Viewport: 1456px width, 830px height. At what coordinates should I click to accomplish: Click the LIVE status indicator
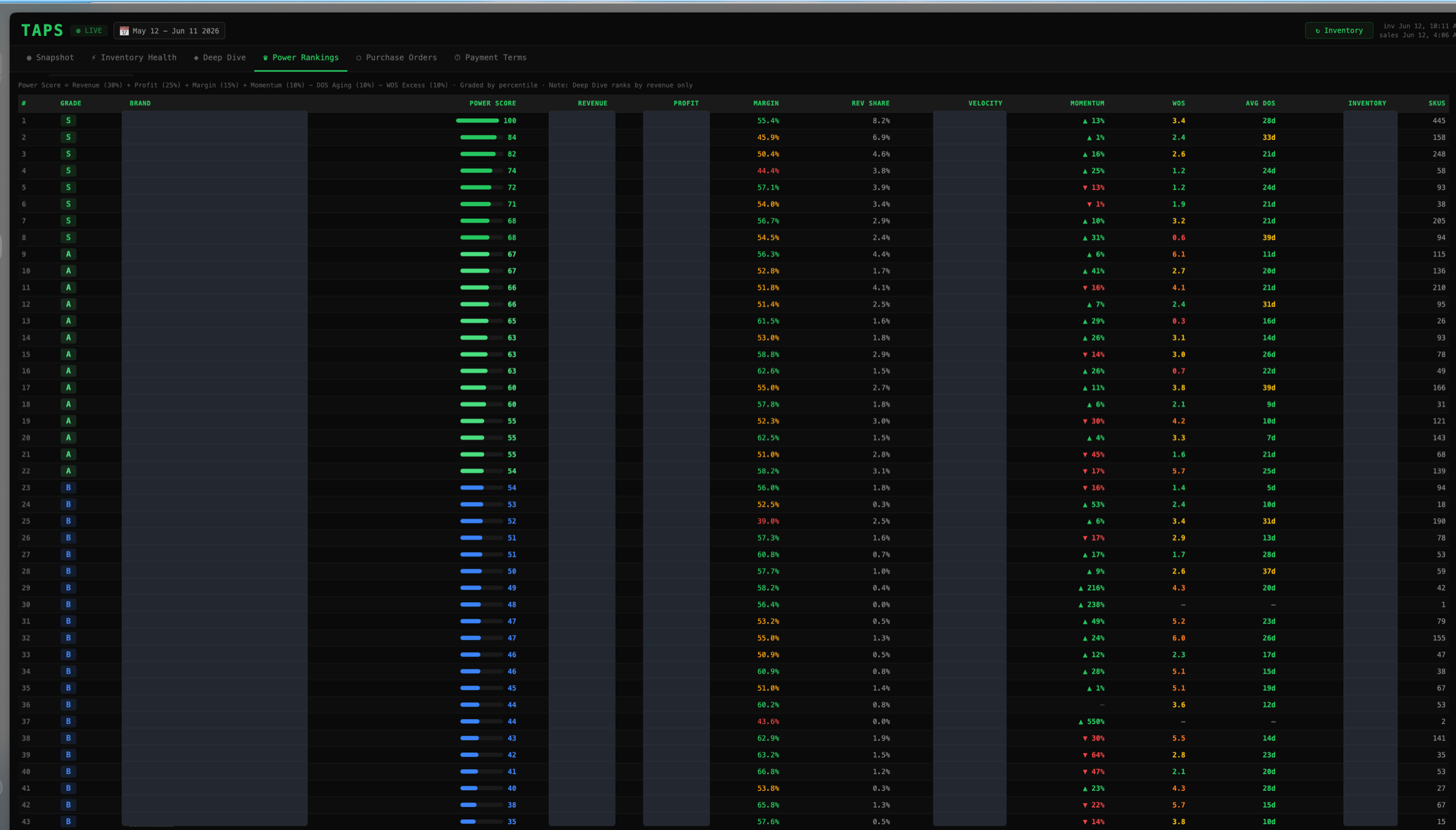click(x=89, y=31)
